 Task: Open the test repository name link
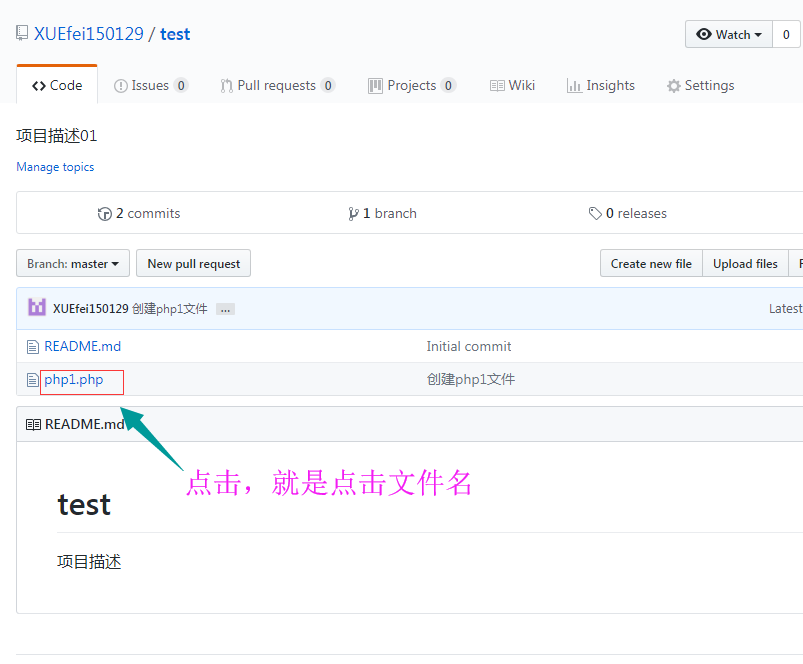pyautogui.click(x=175, y=34)
